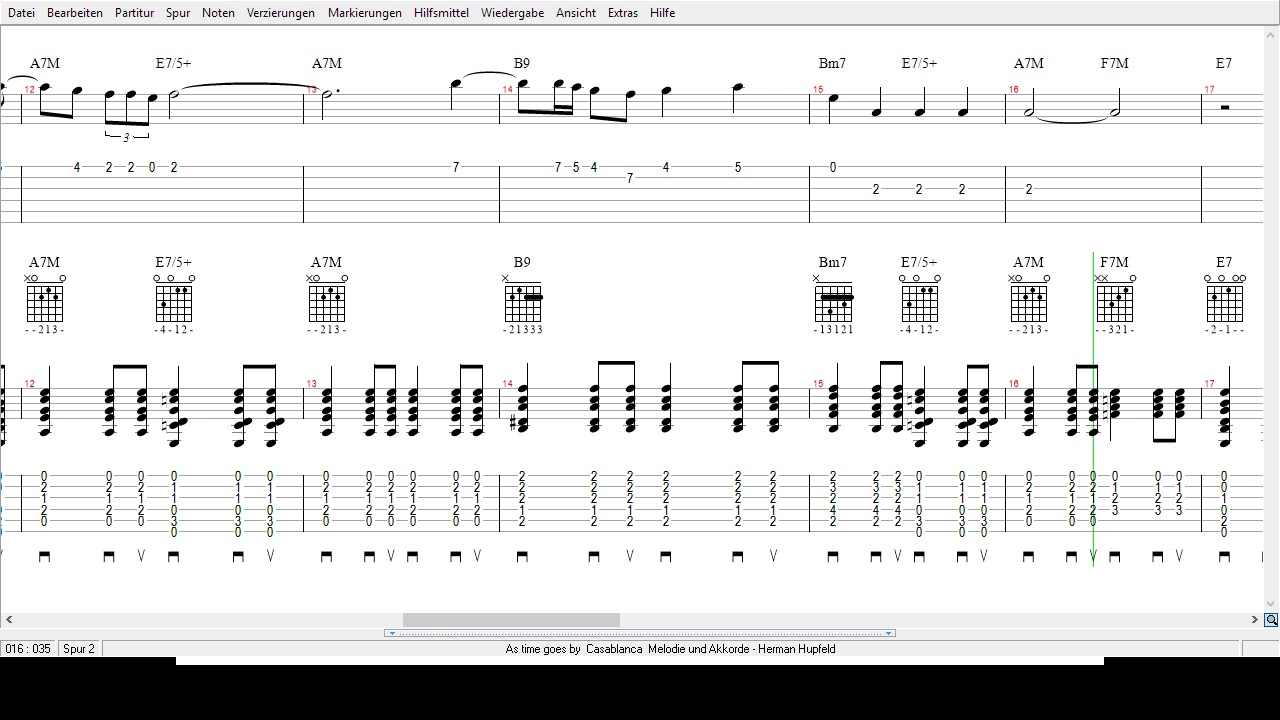Click the right handle of the range slider
This screenshot has height=720, width=1280.
coord(888,633)
